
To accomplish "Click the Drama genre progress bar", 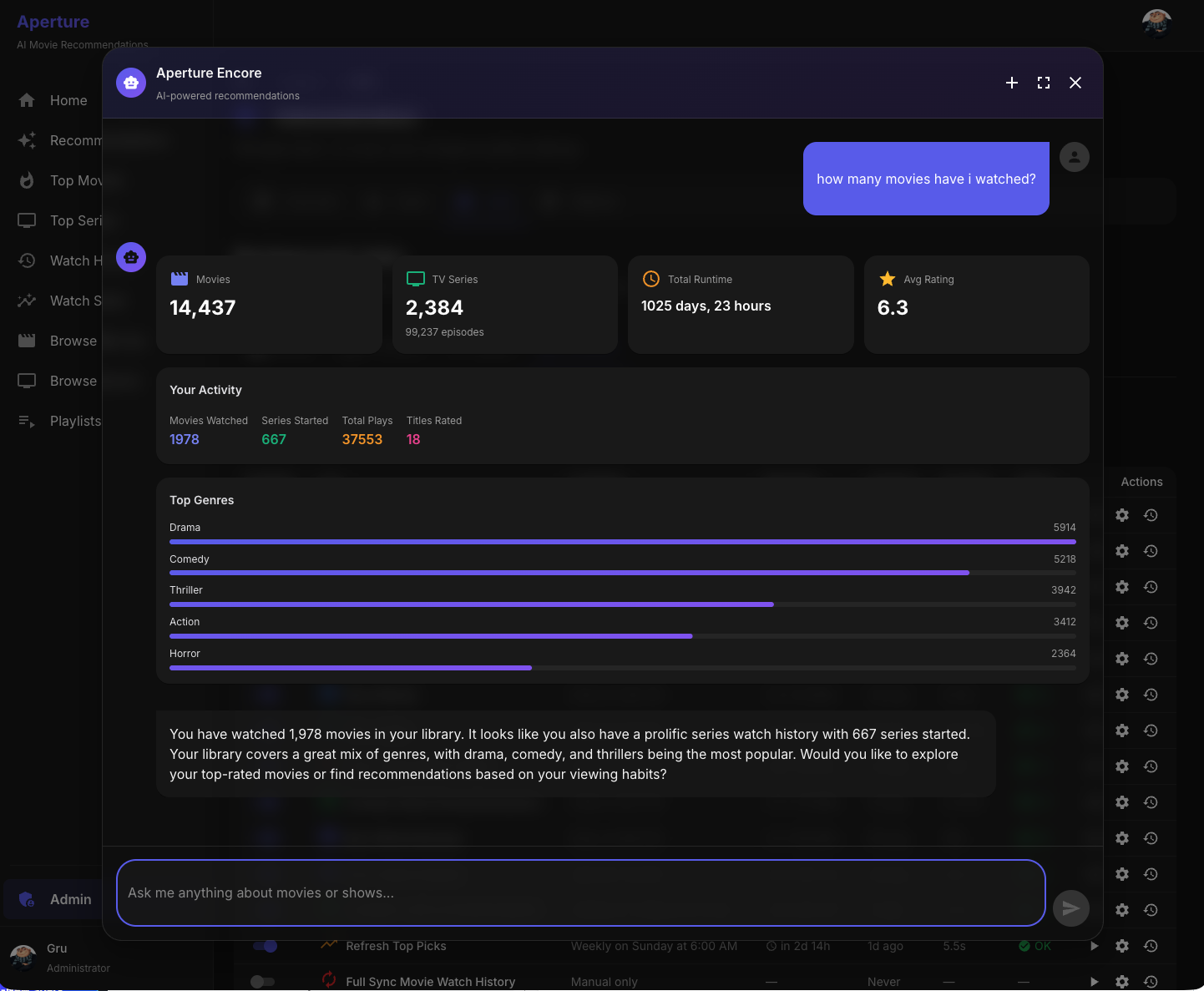I will point(623,542).
